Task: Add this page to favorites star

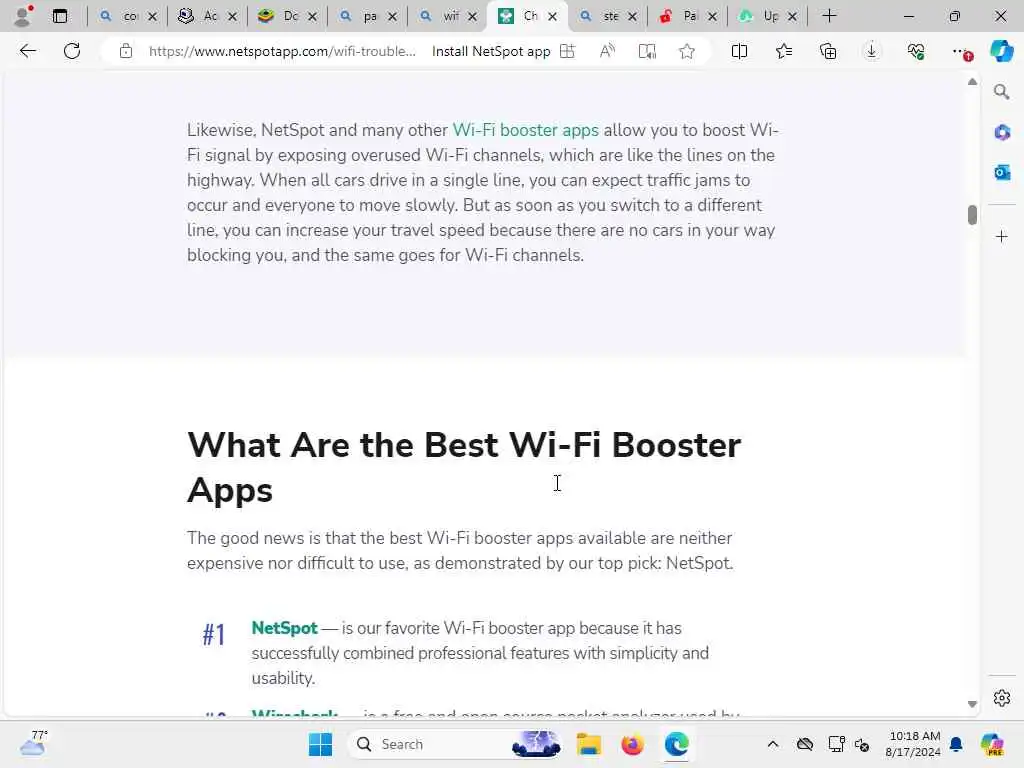Action: (x=686, y=51)
